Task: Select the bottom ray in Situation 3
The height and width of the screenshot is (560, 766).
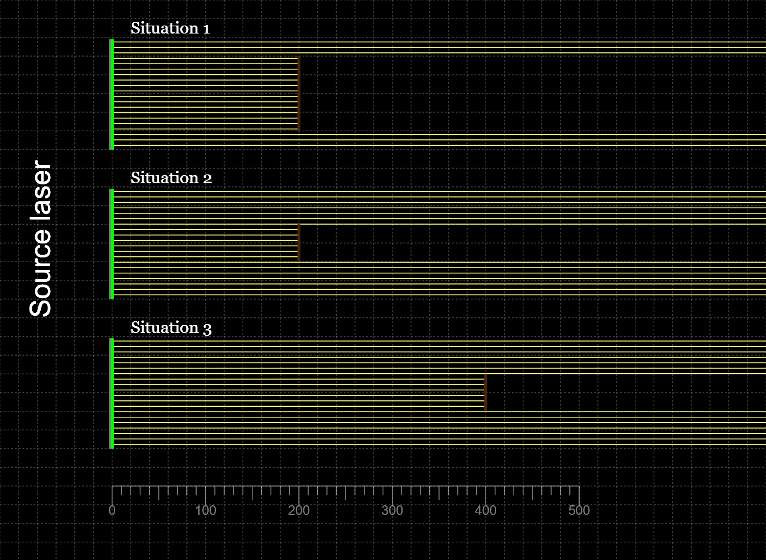Action: pyautogui.click(x=440, y=443)
